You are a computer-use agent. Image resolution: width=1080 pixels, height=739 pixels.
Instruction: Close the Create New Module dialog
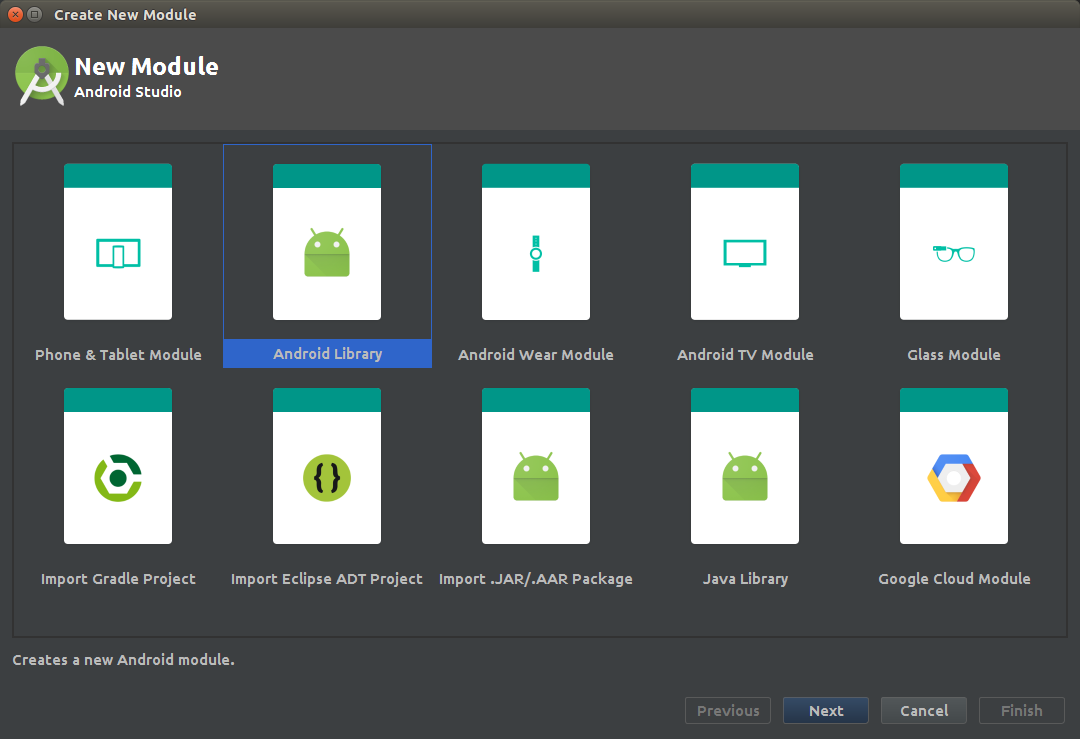(15, 14)
